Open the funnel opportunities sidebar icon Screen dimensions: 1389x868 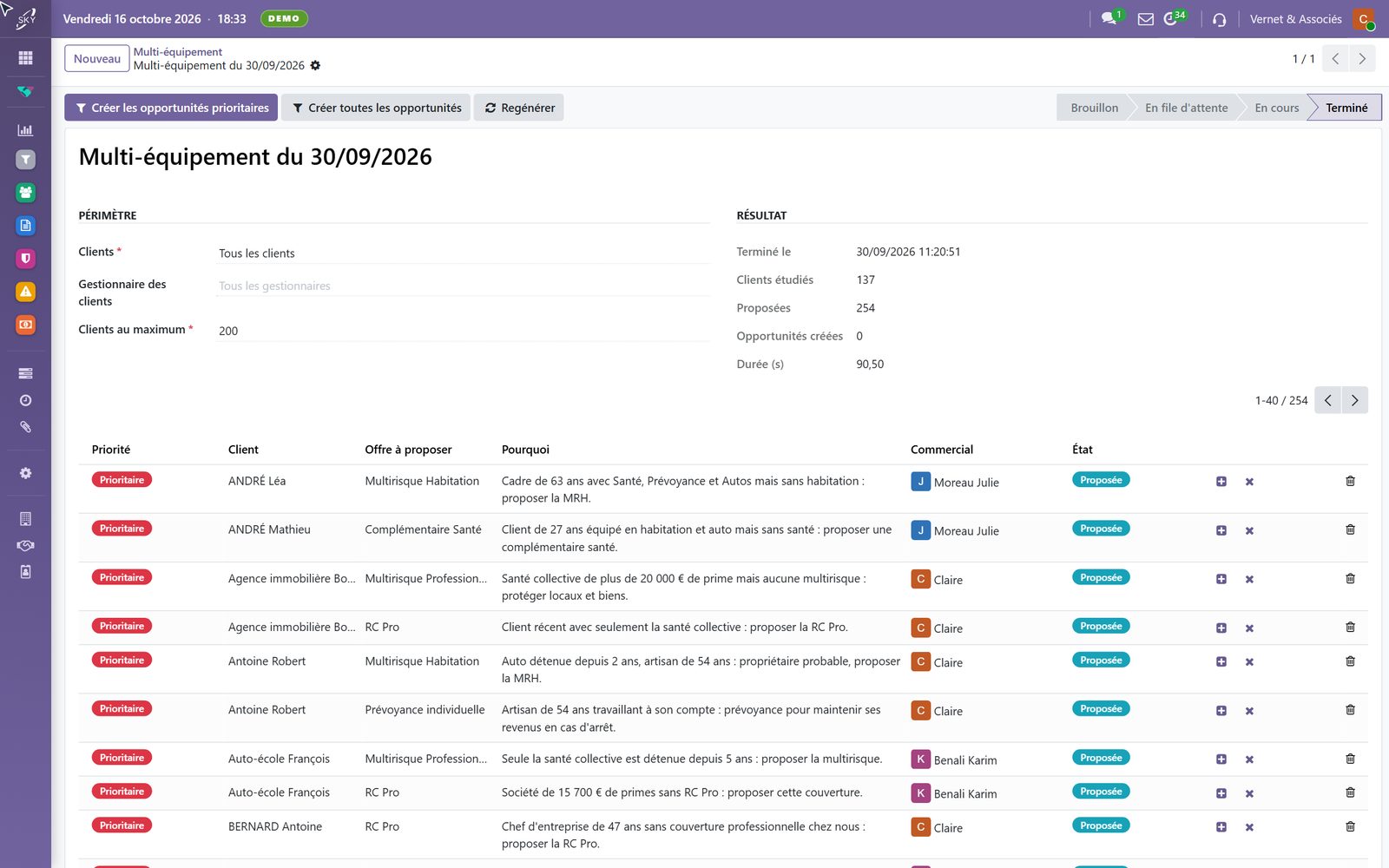point(25,160)
